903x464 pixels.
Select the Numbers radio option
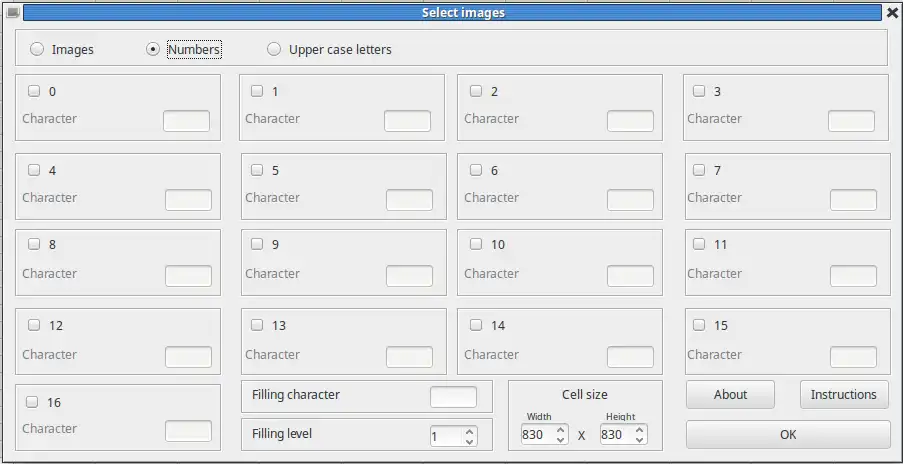pyautogui.click(x=153, y=49)
